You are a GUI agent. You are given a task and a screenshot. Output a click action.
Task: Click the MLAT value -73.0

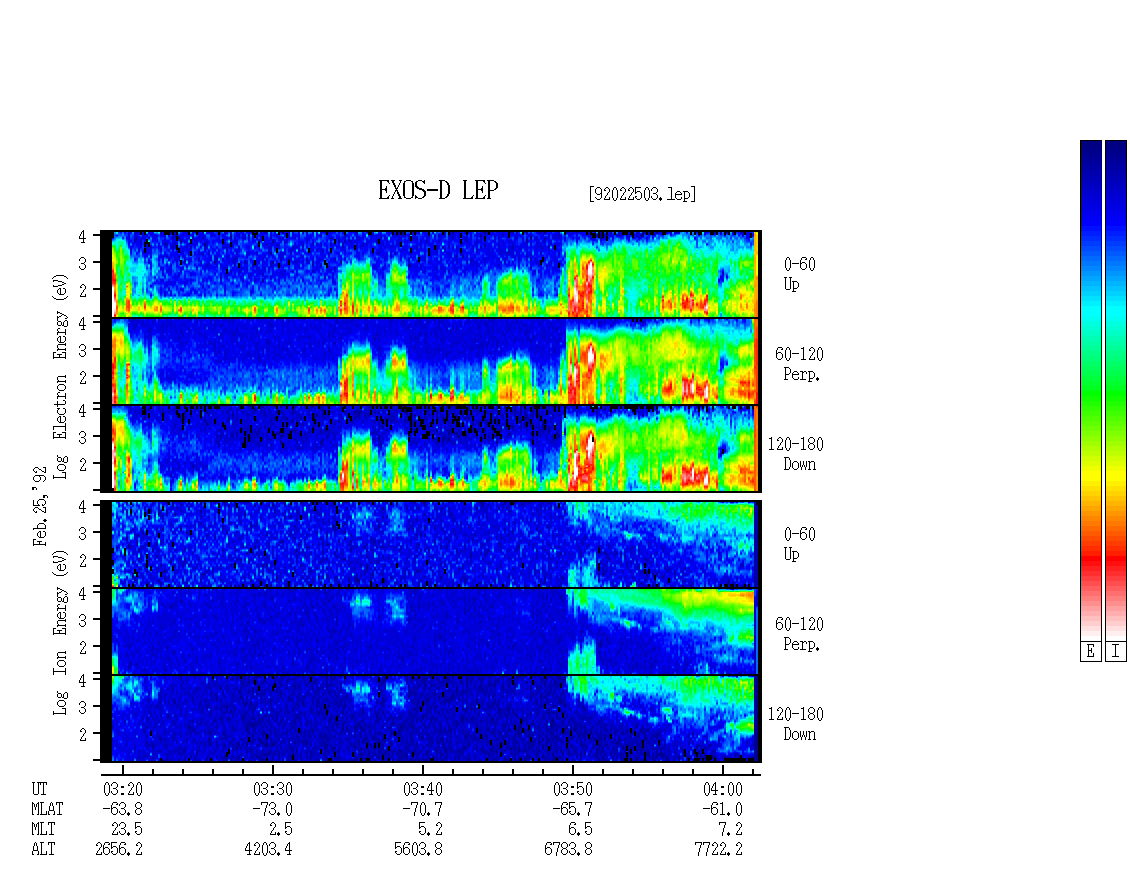[x=272, y=809]
